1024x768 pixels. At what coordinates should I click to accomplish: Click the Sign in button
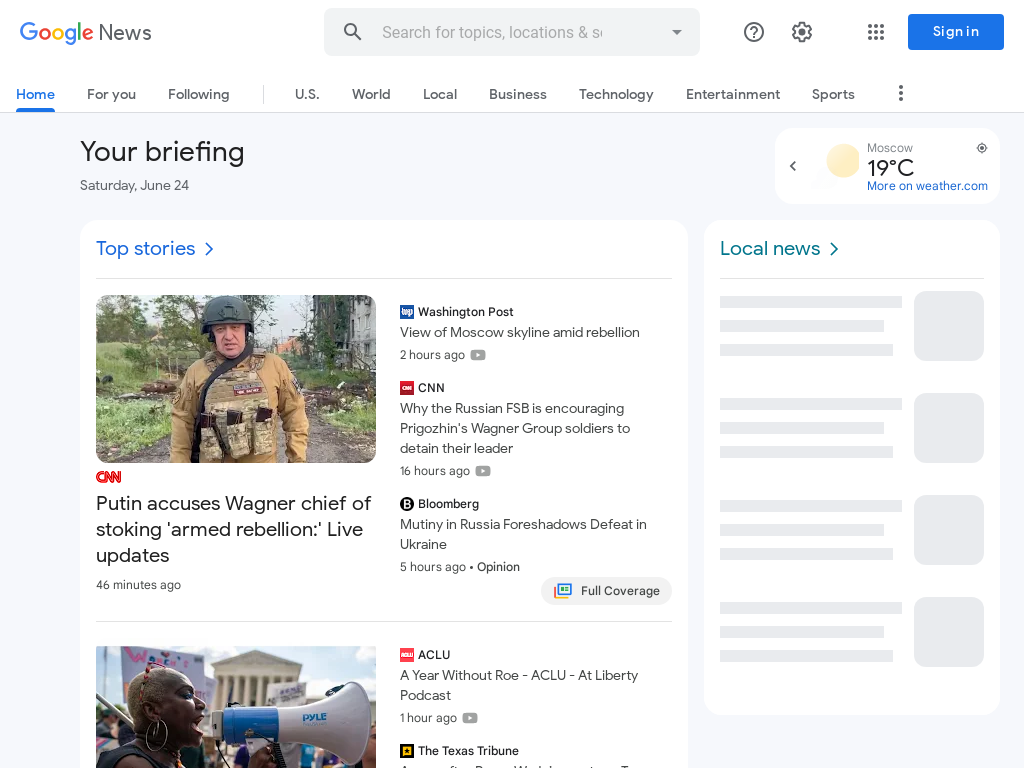click(x=955, y=32)
